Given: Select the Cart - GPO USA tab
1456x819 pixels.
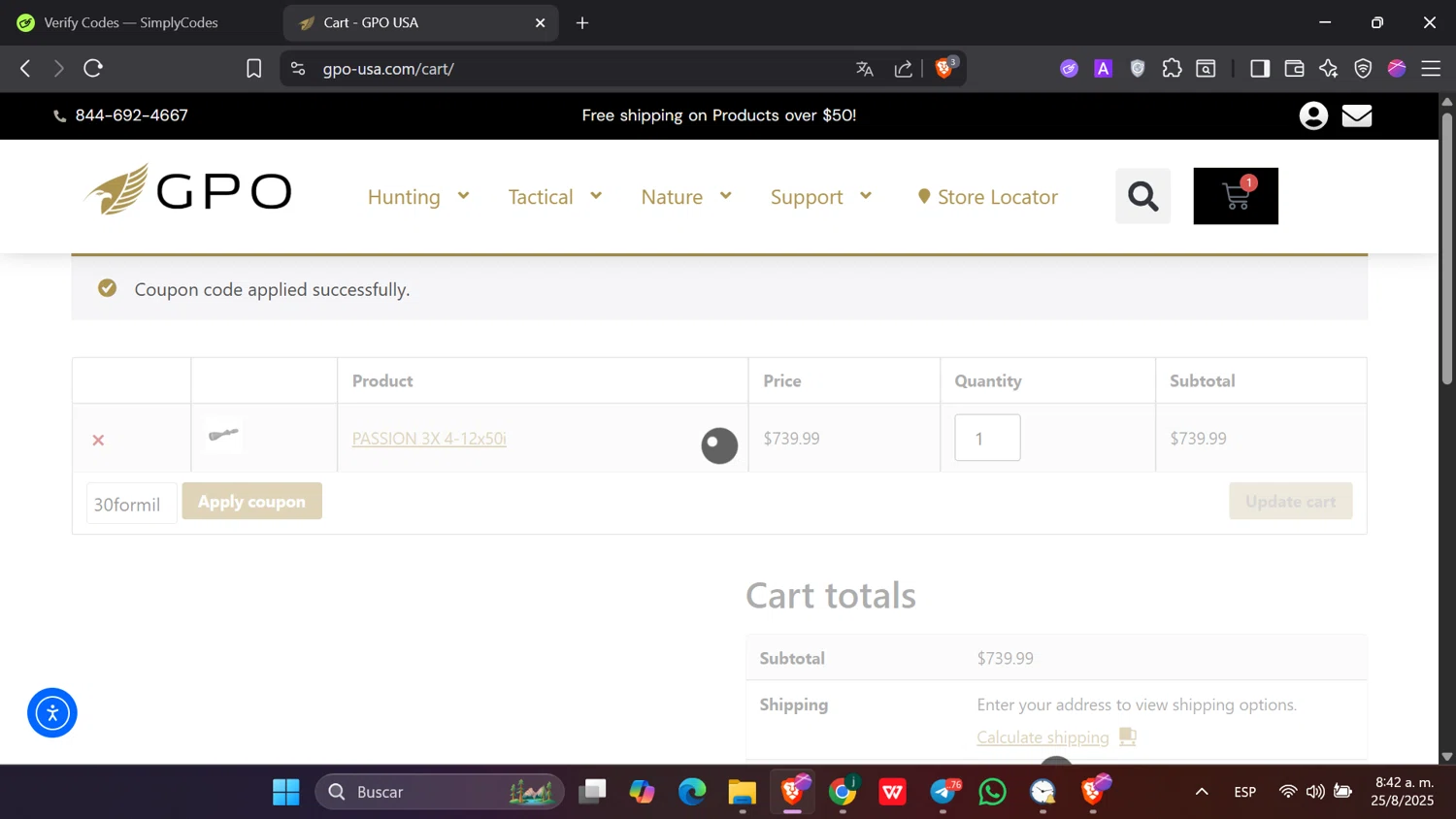Looking at the screenshot, I should (420, 22).
